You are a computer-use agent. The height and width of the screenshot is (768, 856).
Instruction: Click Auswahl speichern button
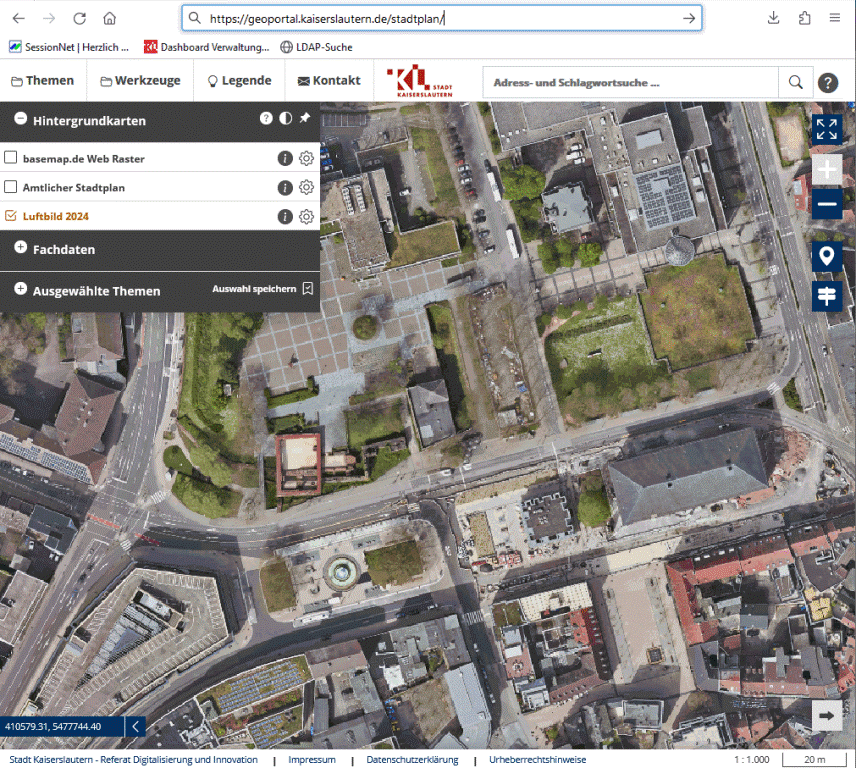click(263, 289)
